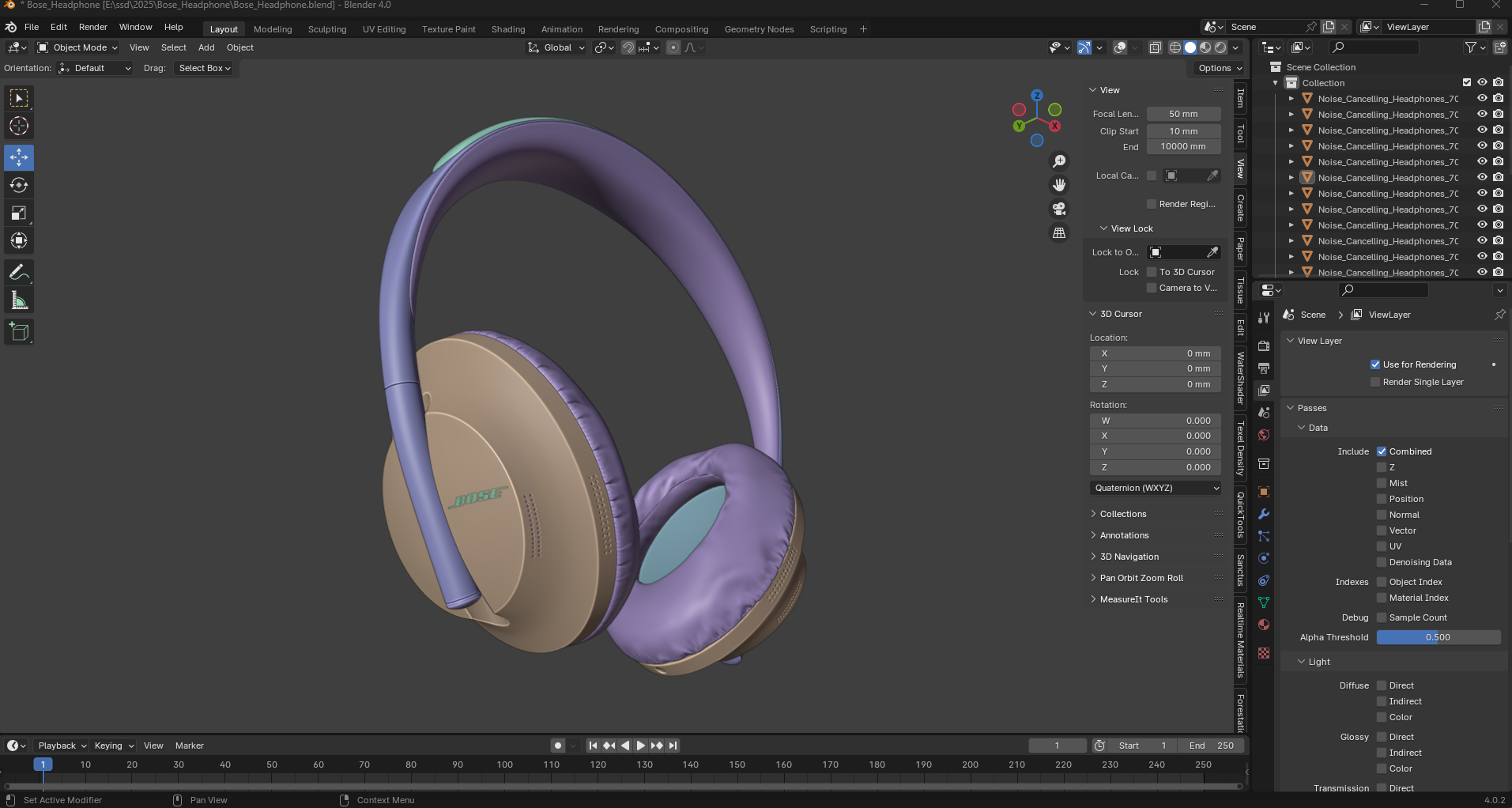Hide the first Noise_Cancelling_Headphones object via eye icon
Viewport: 1512px width, 808px height.
[1482, 99]
